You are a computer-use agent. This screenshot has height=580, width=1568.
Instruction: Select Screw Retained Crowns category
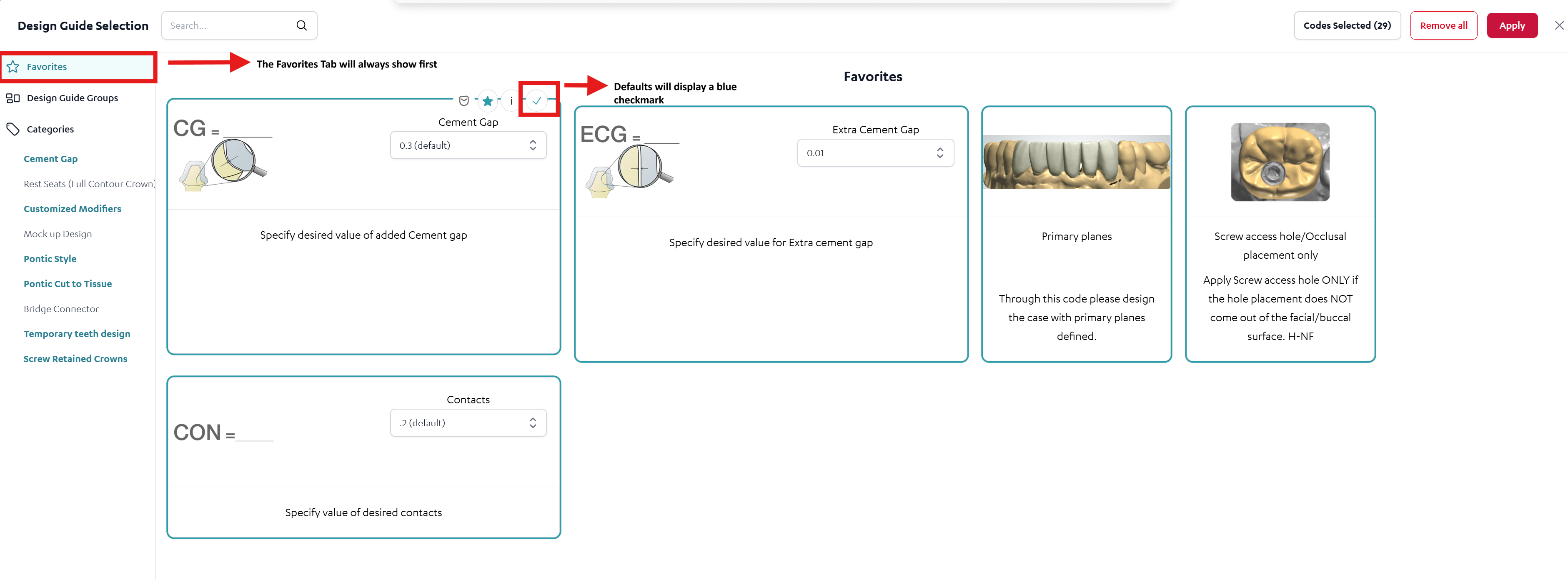click(x=75, y=358)
